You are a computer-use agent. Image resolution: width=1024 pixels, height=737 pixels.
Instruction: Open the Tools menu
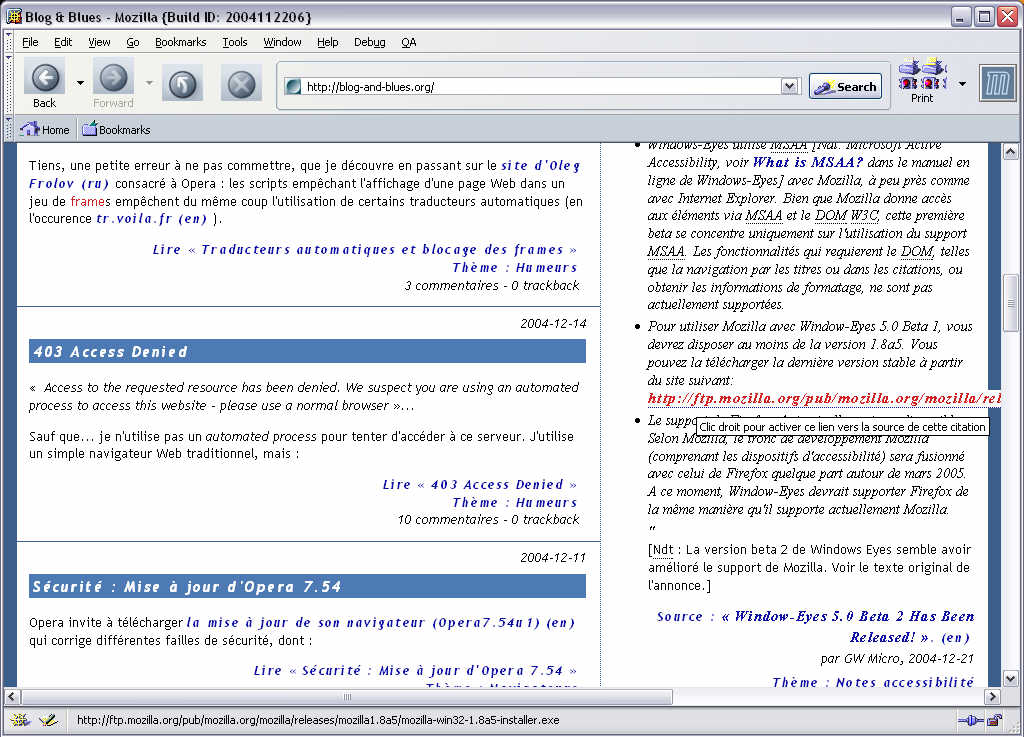pyautogui.click(x=234, y=42)
